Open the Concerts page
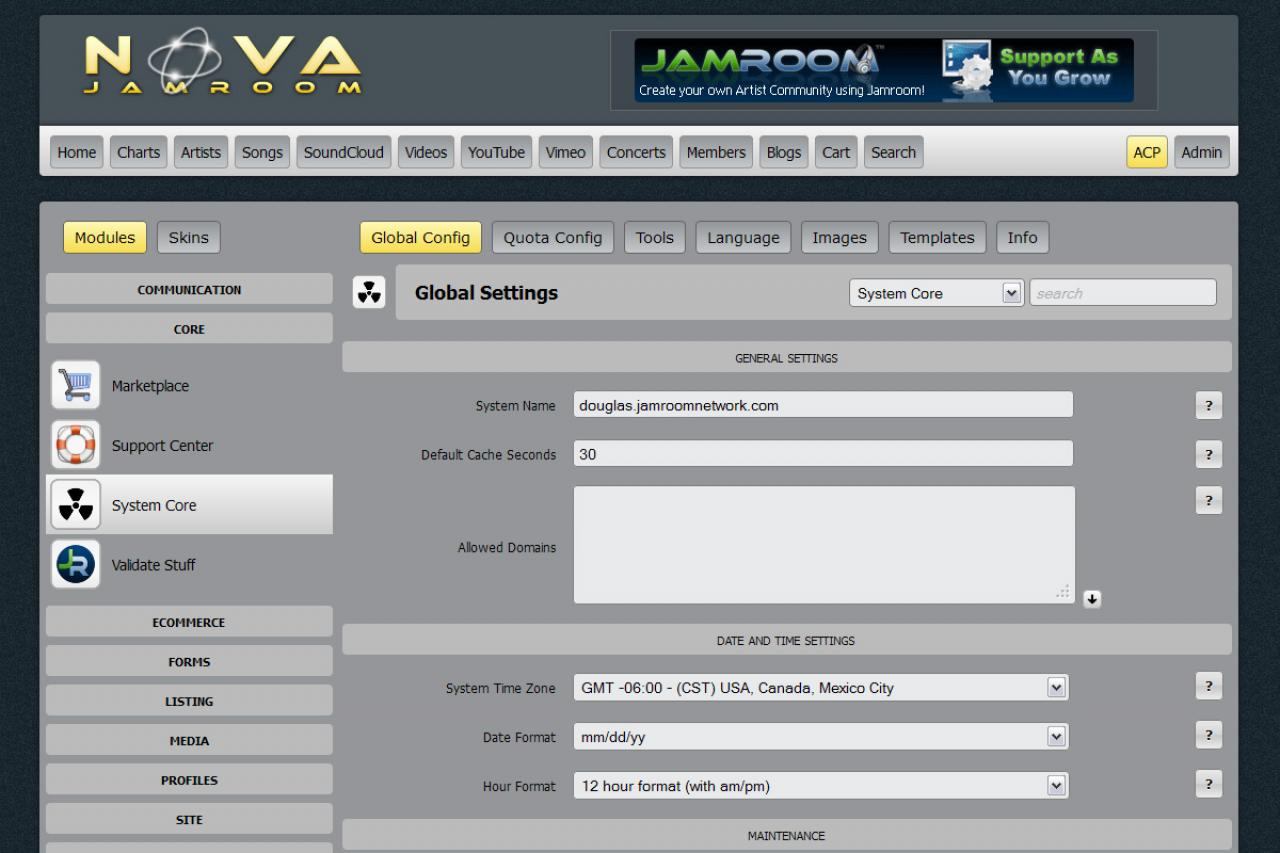The image size is (1280, 853). point(636,152)
